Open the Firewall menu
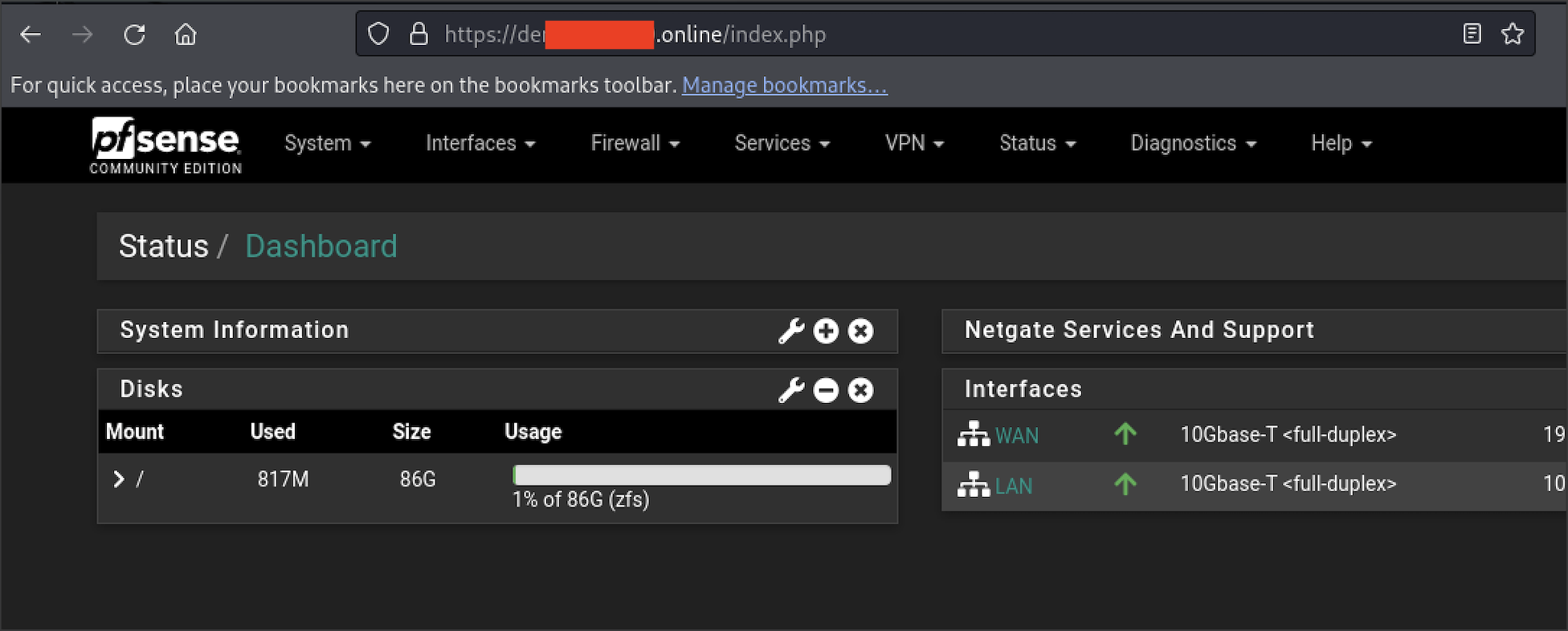 (x=635, y=143)
